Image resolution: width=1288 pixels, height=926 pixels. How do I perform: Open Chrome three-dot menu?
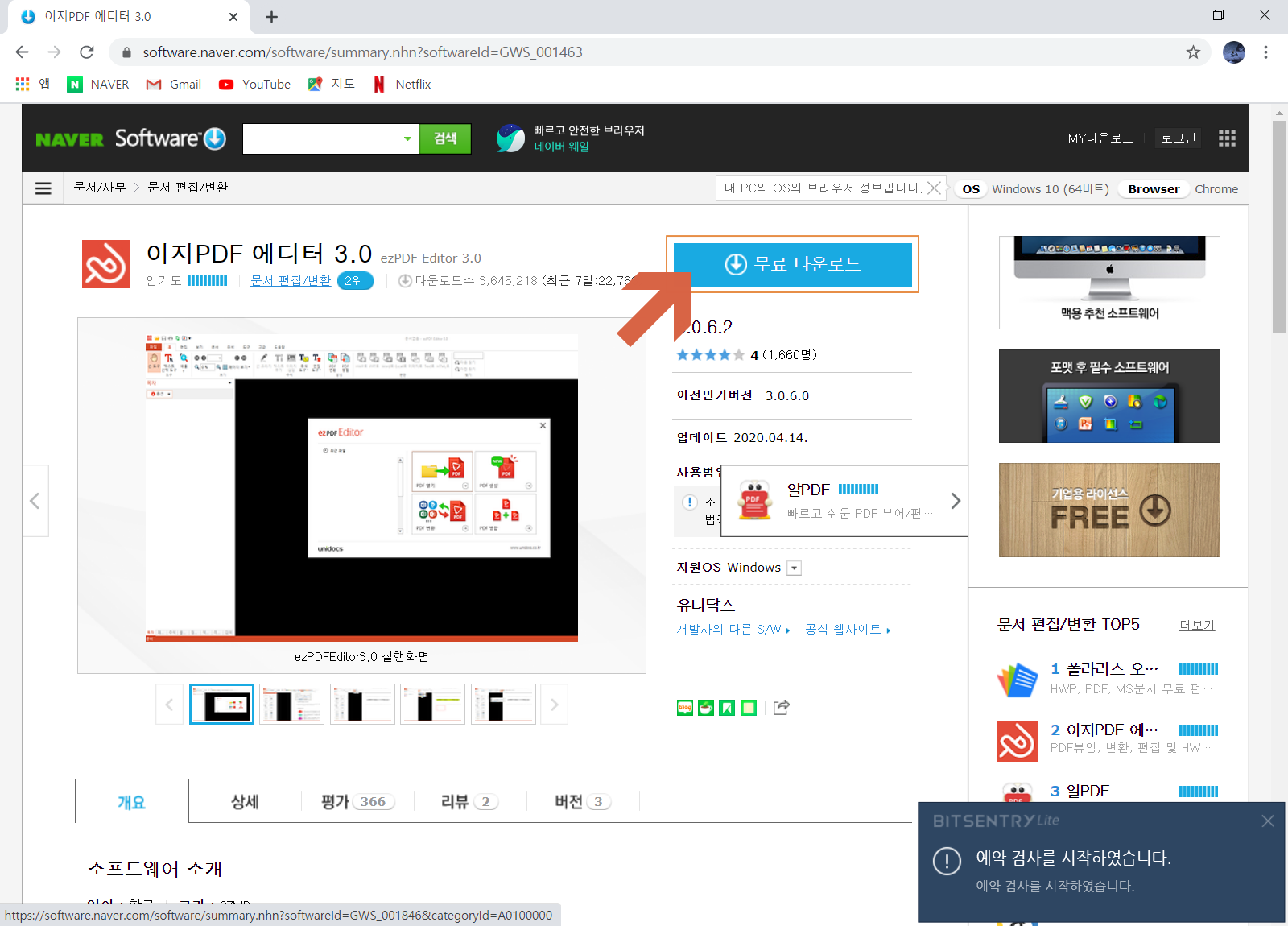[x=1265, y=52]
